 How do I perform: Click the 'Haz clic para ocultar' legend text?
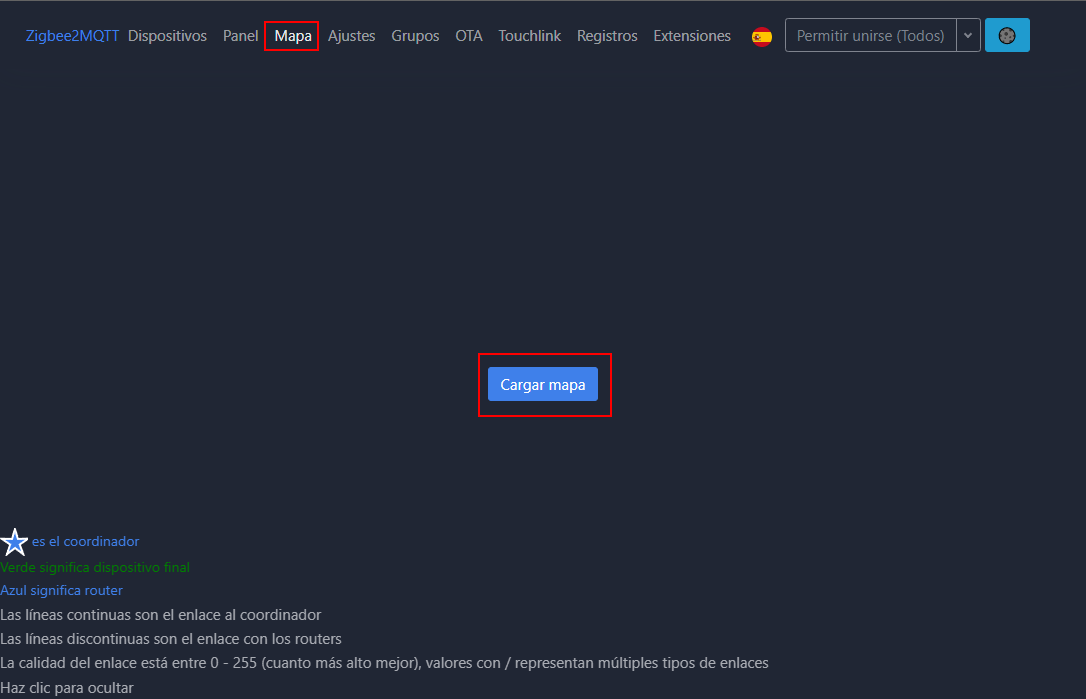click(67, 688)
